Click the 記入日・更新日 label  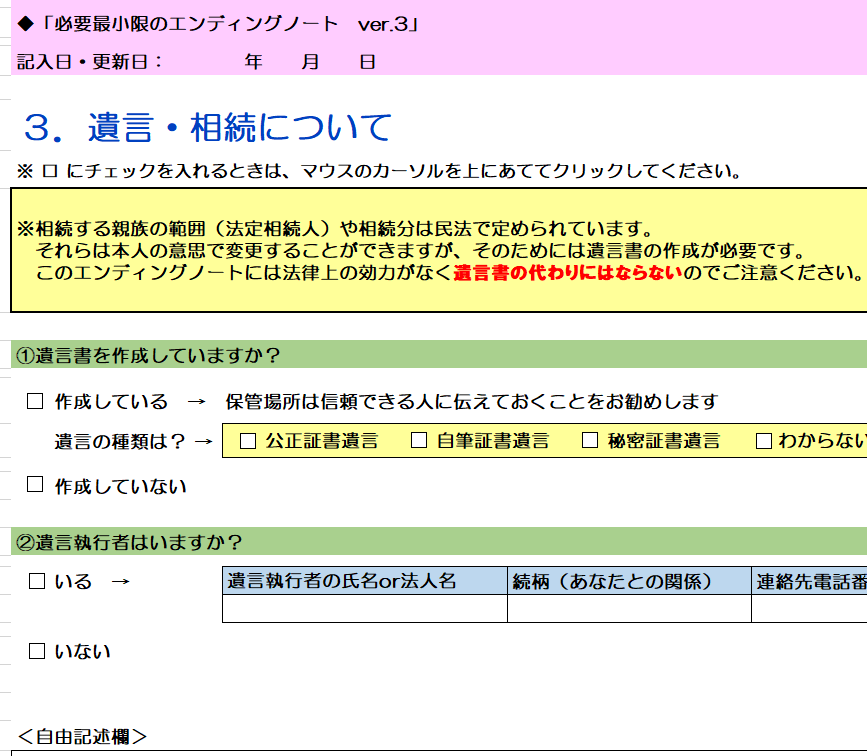(90, 61)
